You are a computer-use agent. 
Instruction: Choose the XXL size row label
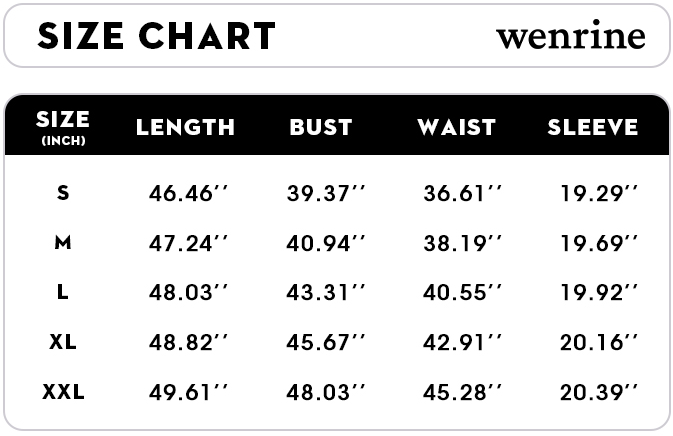click(x=63, y=392)
